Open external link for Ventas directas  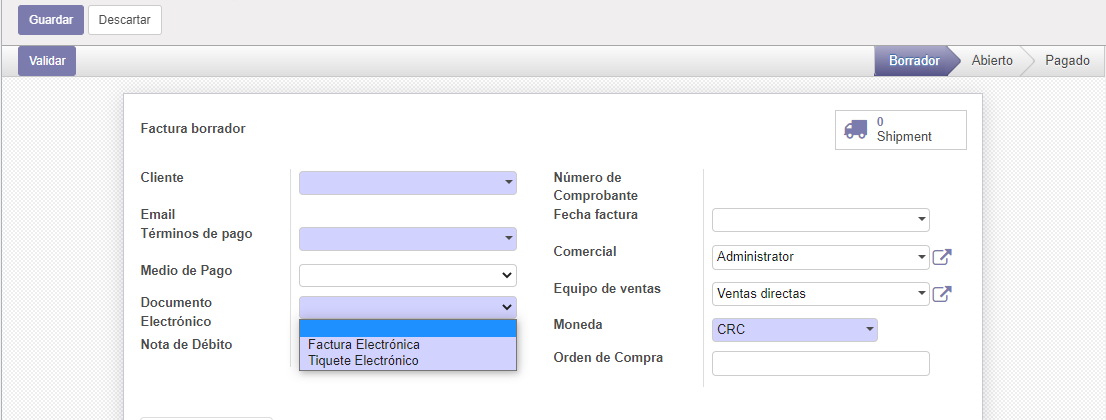(942, 294)
